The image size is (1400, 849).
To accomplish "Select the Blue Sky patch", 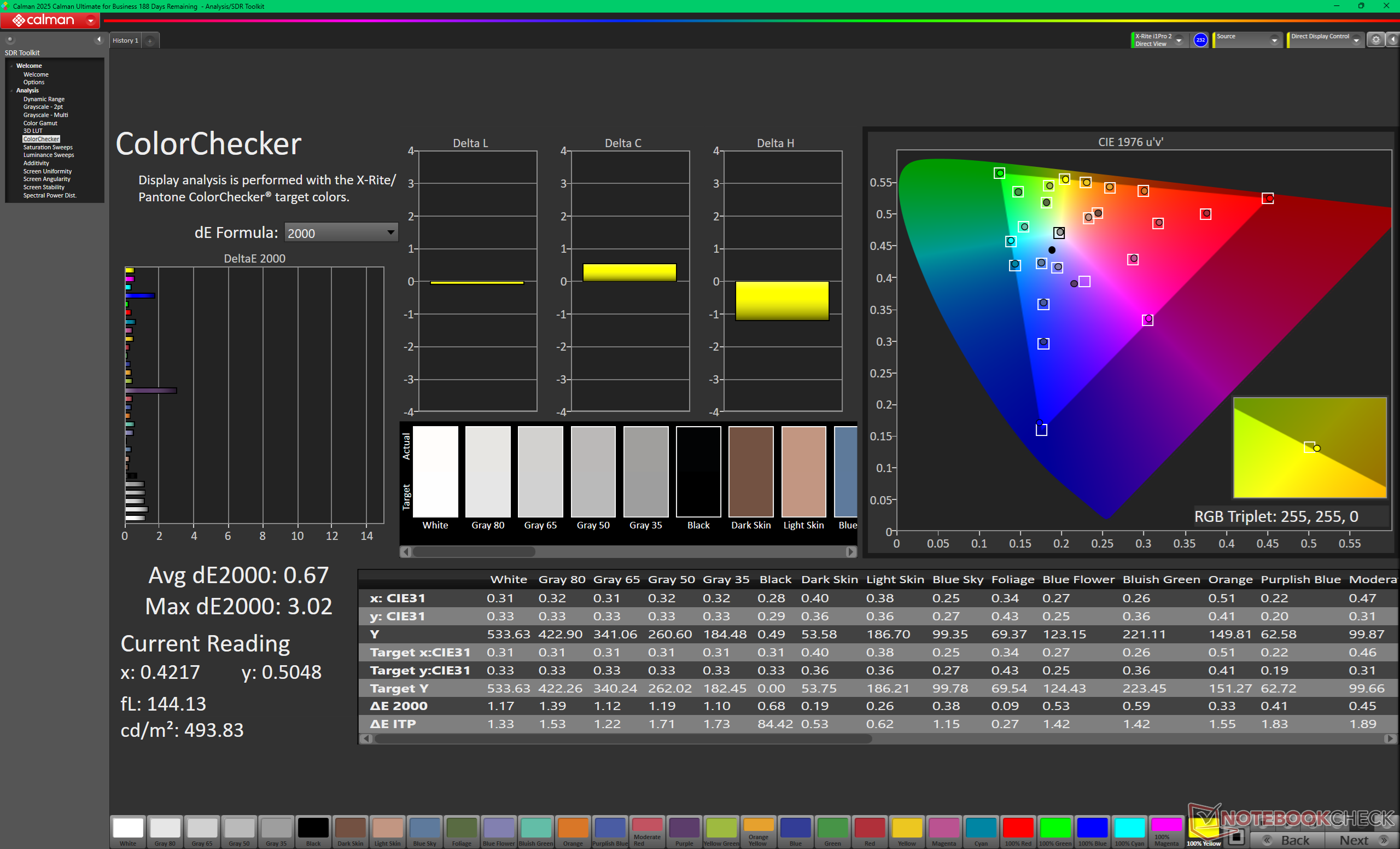I will [424, 832].
